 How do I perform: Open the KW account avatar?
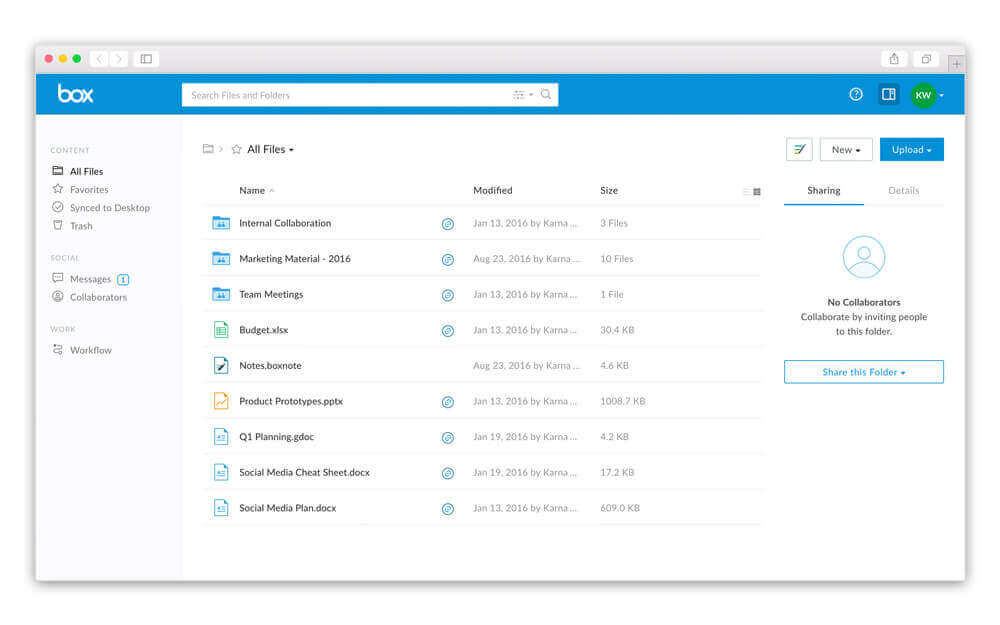(923, 95)
